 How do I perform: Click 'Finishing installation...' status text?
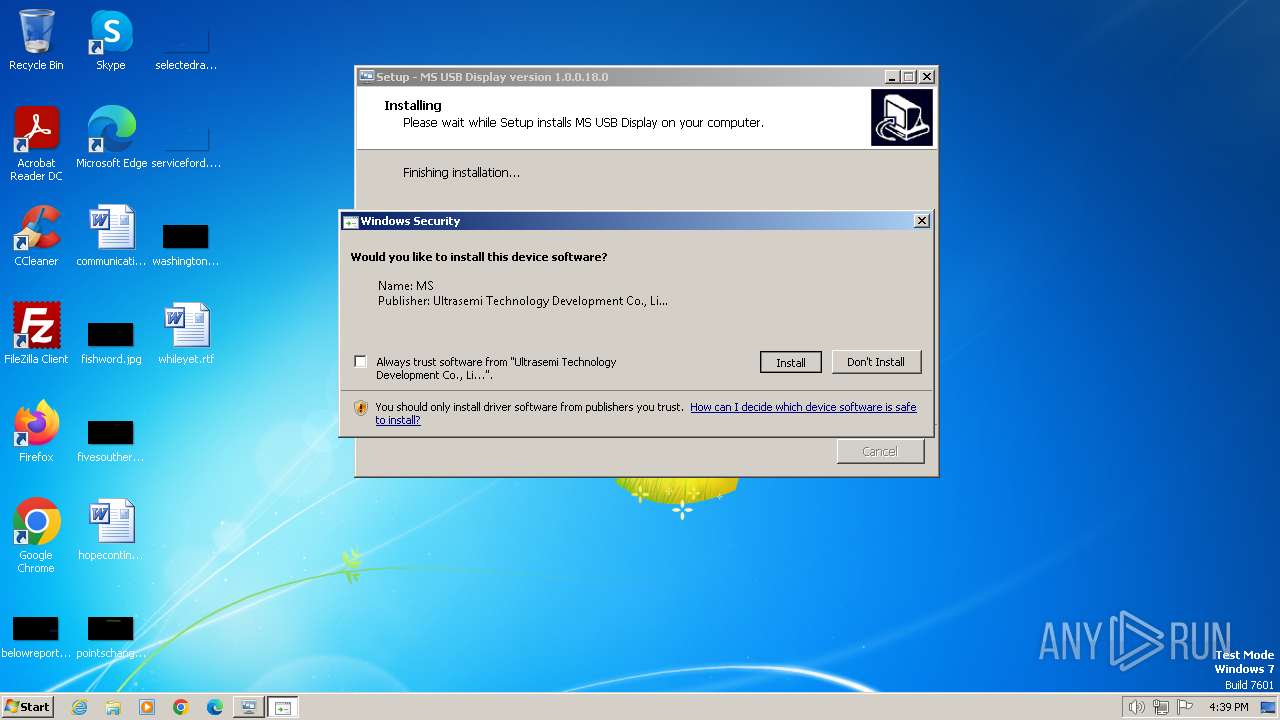tap(461, 173)
